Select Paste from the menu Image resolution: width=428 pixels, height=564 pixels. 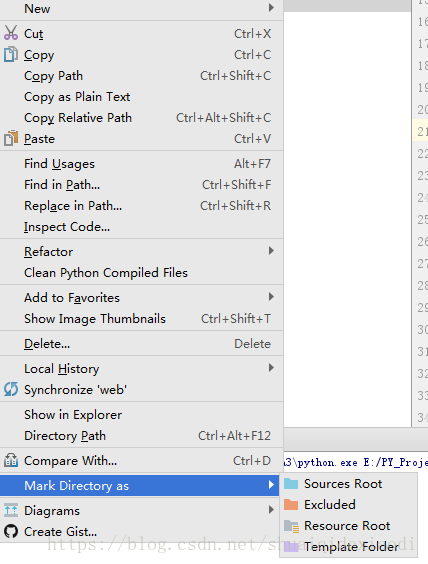[141, 138]
